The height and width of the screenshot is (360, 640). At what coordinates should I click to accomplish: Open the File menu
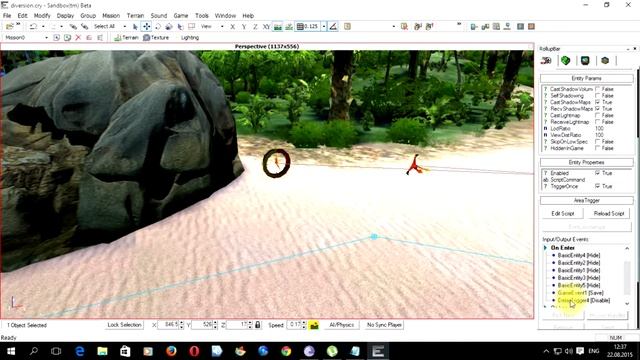coord(7,16)
